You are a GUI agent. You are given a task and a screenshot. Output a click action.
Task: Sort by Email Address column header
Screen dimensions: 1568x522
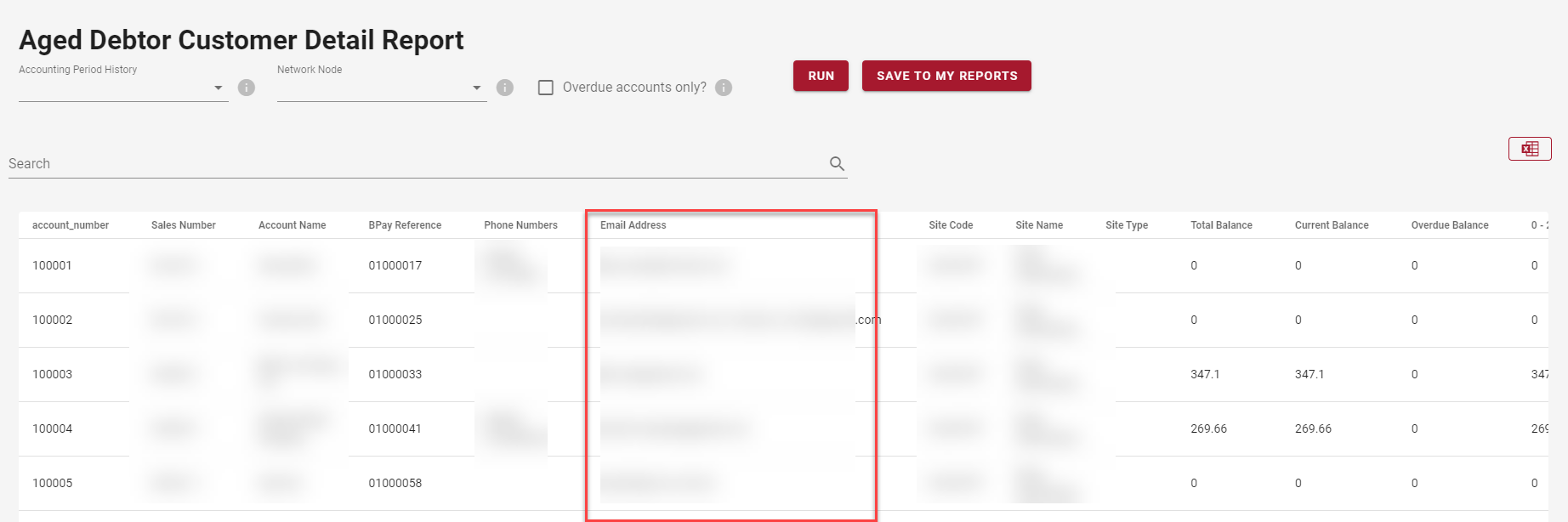(x=633, y=225)
